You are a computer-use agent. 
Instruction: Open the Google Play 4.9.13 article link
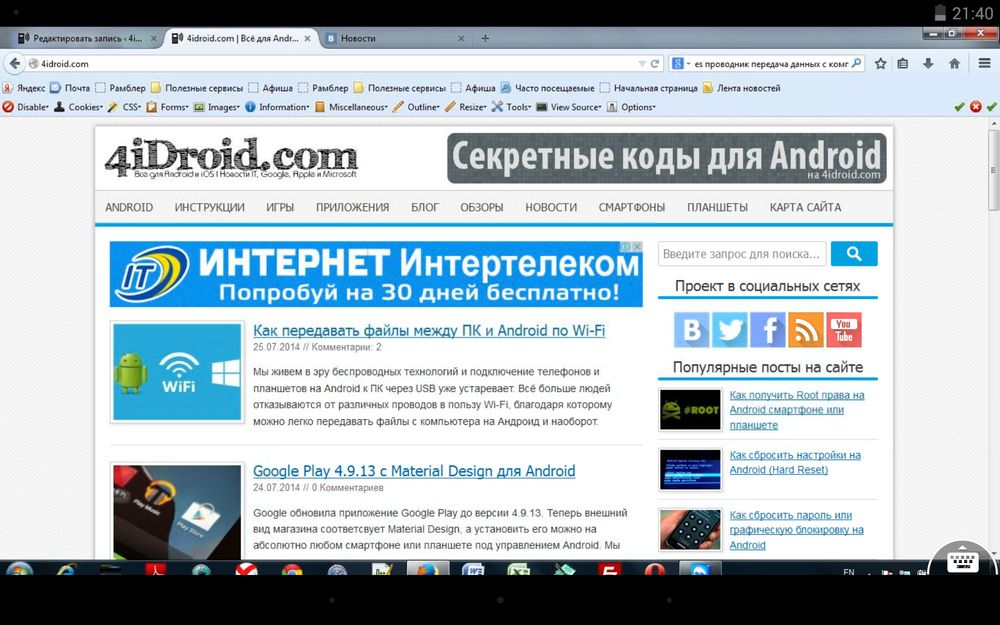[x=413, y=470]
